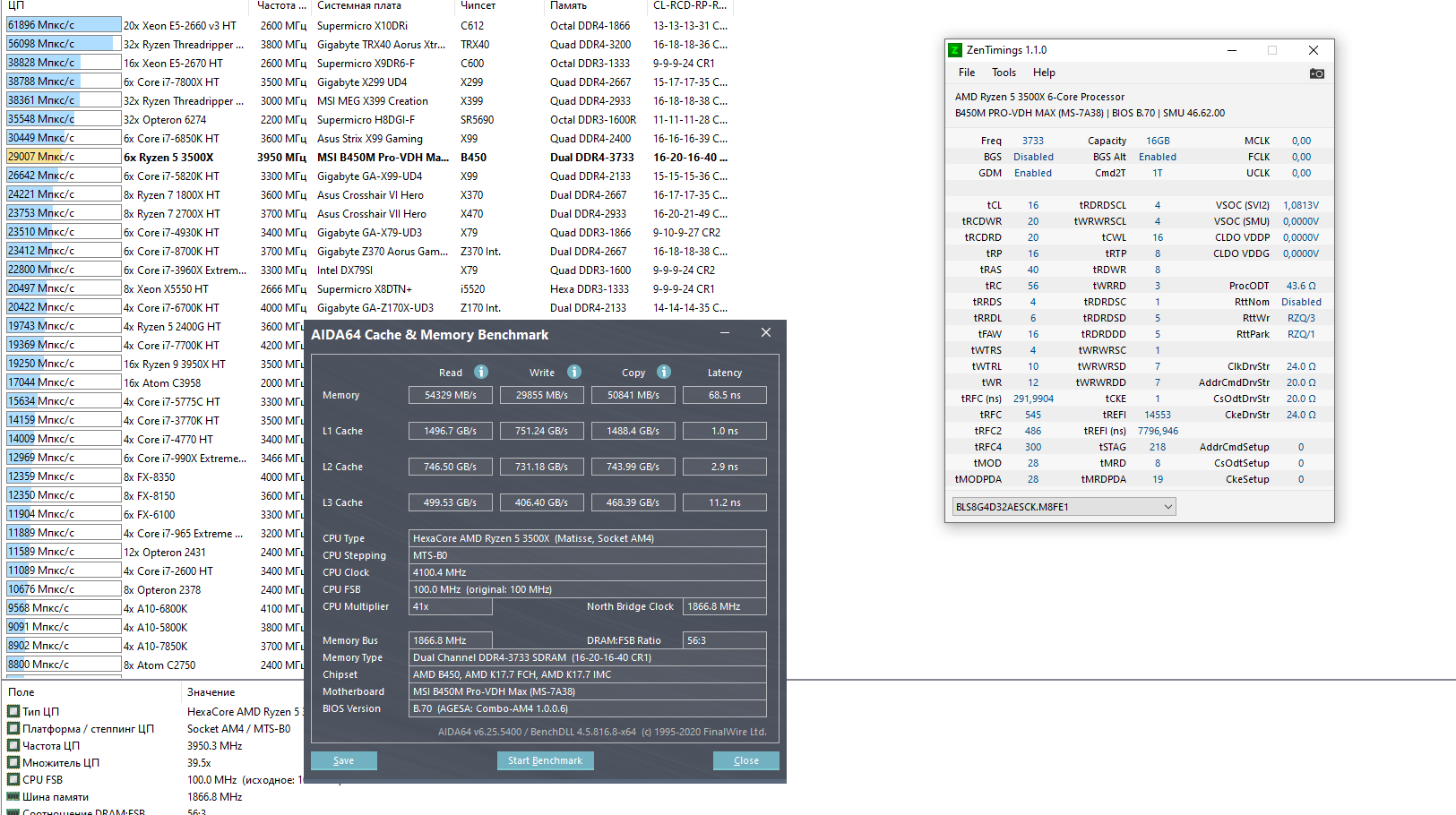Click the info icon next to Read
This screenshot has height=815, width=1456.
click(x=481, y=372)
